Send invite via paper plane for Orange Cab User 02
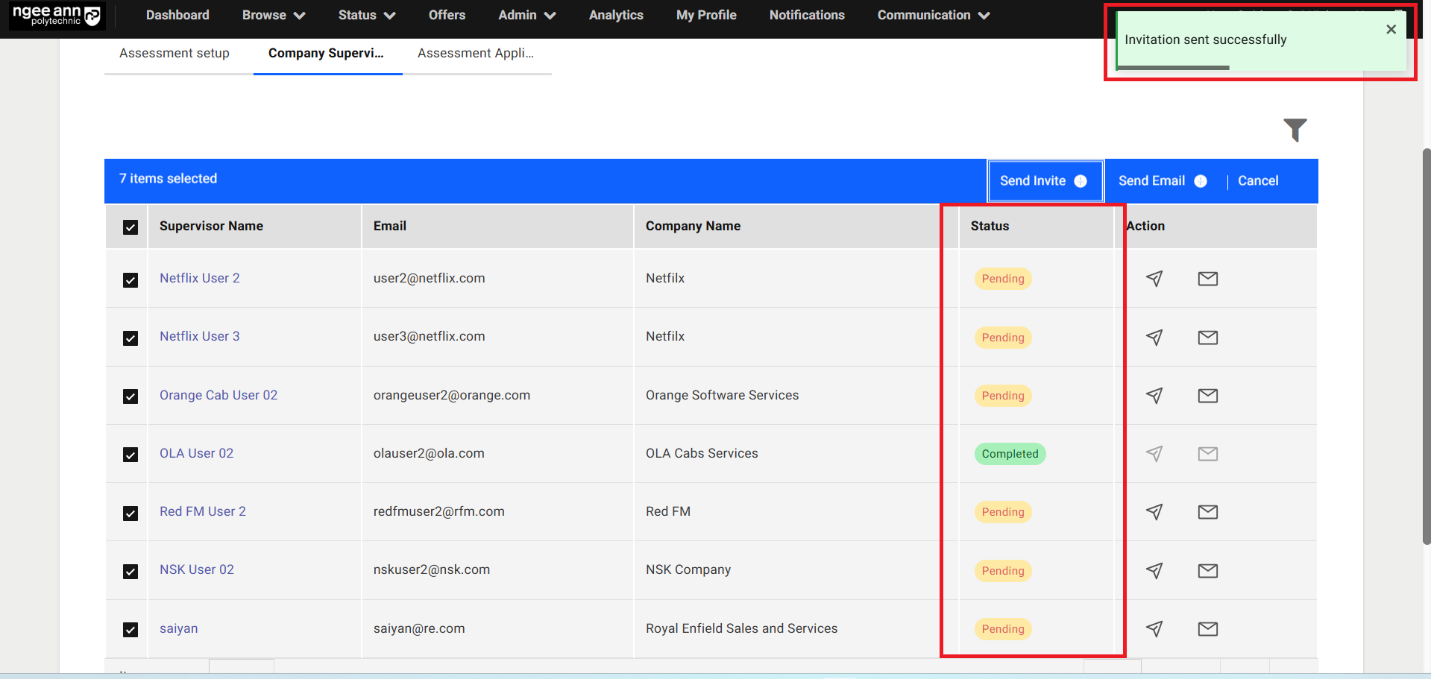 1154,396
